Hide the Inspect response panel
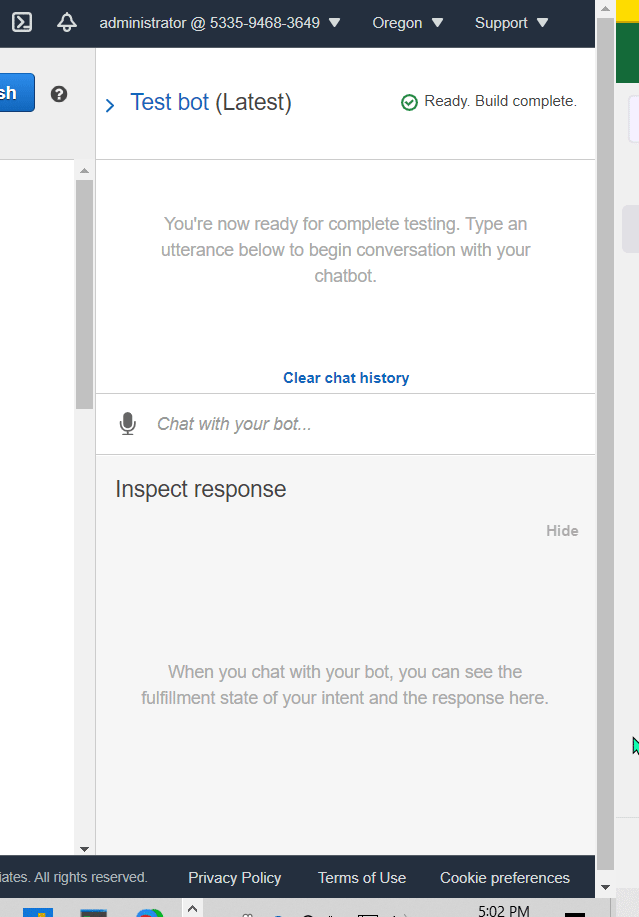Screen dimensions: 639x917 [x=562, y=530]
